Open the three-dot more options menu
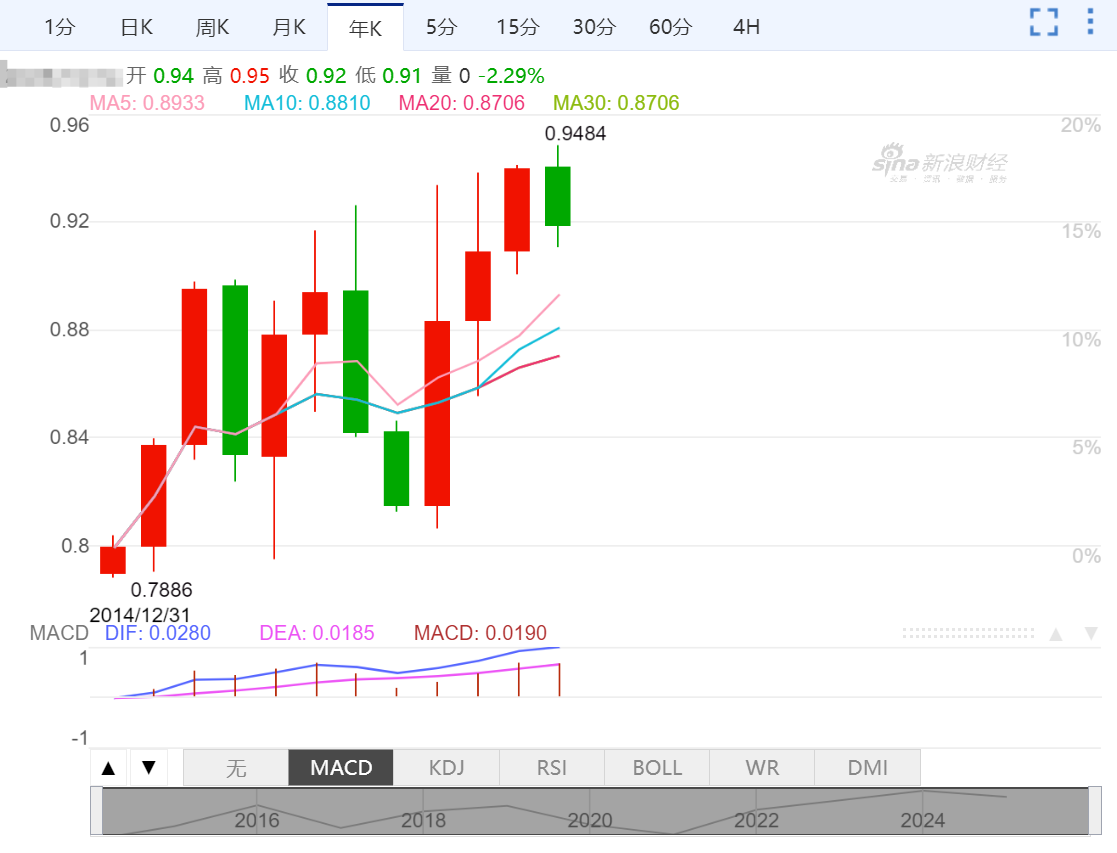The height and width of the screenshot is (853, 1117). coord(1090,22)
